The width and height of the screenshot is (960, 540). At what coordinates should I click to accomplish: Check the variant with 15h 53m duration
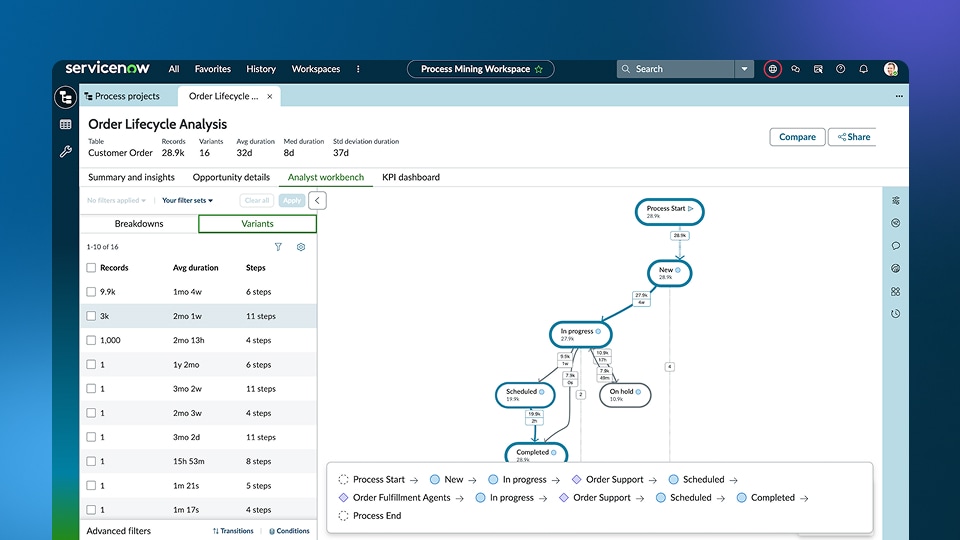[x=91, y=462]
